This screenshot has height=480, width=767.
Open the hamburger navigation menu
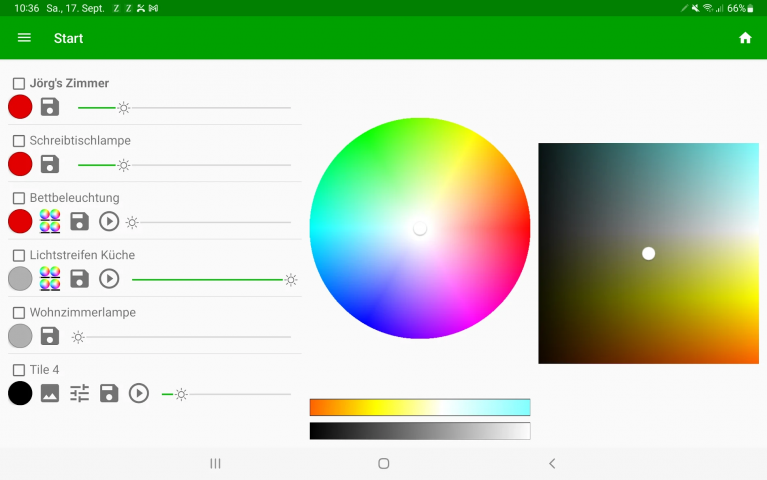[25, 38]
